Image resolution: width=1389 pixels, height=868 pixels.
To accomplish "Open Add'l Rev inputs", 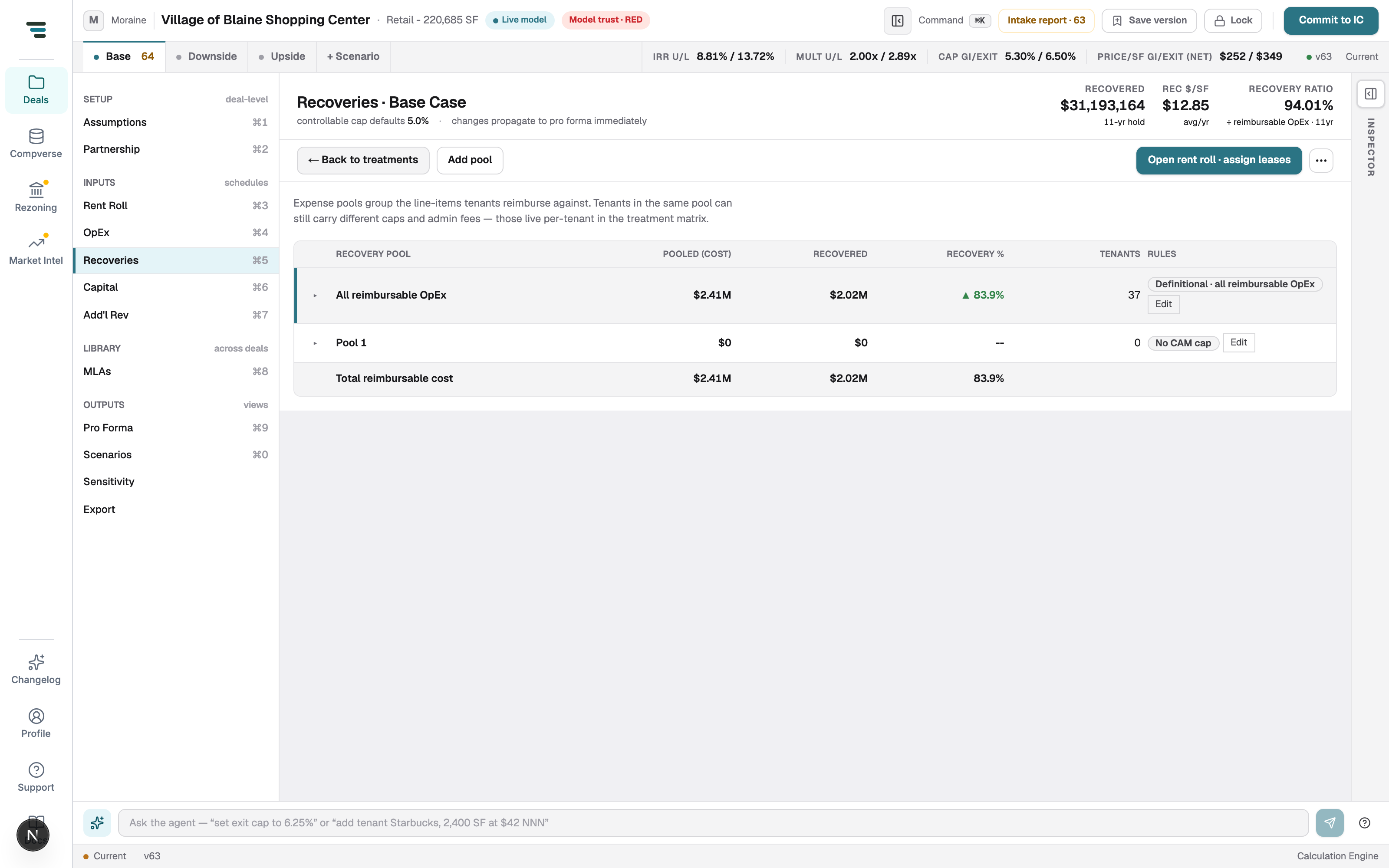I will click(176, 315).
